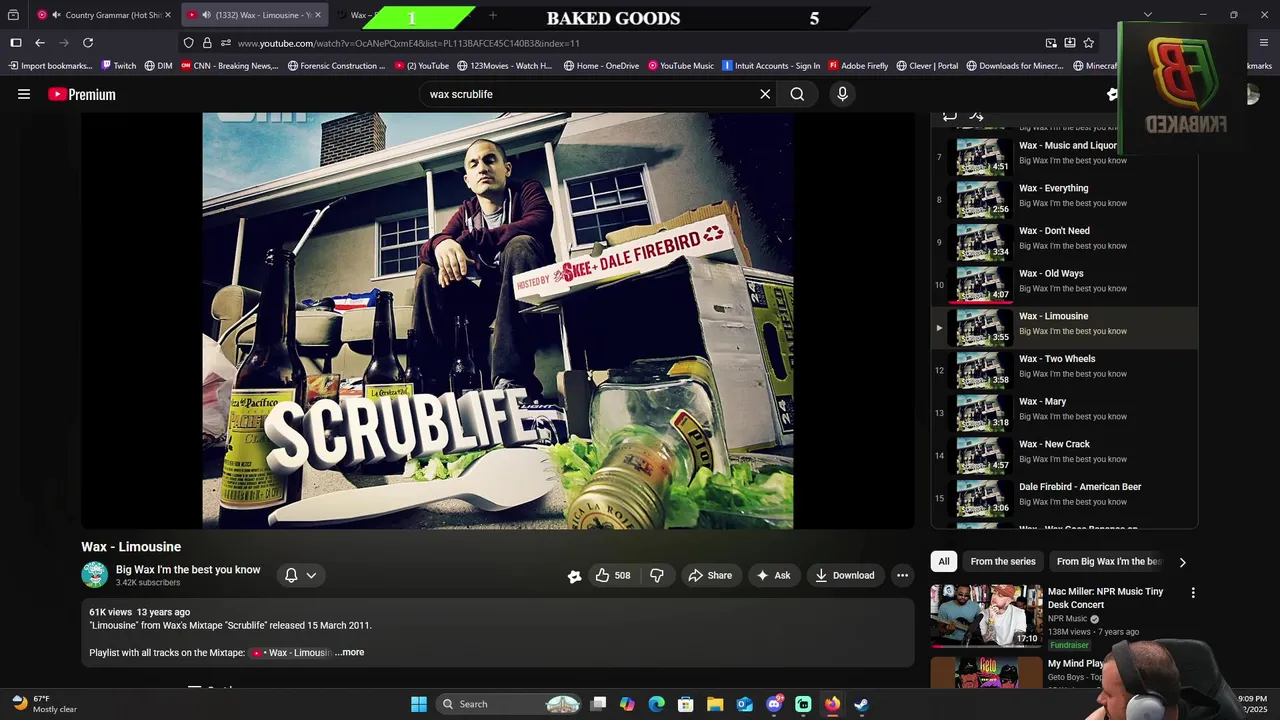The image size is (1280, 720).
Task: Open more actions three-dot menu
Action: (902, 575)
